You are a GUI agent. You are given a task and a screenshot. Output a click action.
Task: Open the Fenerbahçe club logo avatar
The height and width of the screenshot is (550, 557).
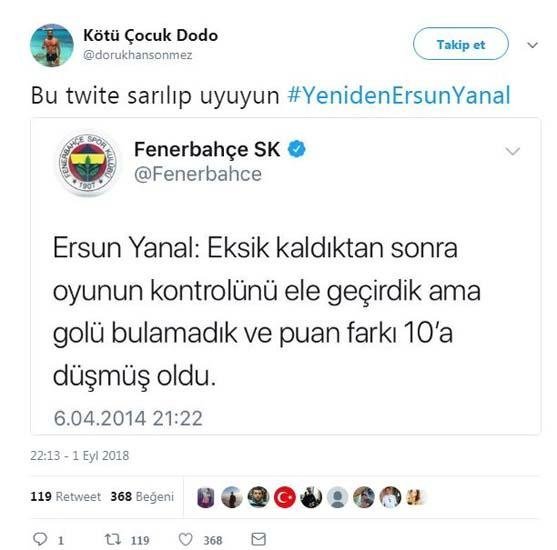pyautogui.click(x=88, y=164)
